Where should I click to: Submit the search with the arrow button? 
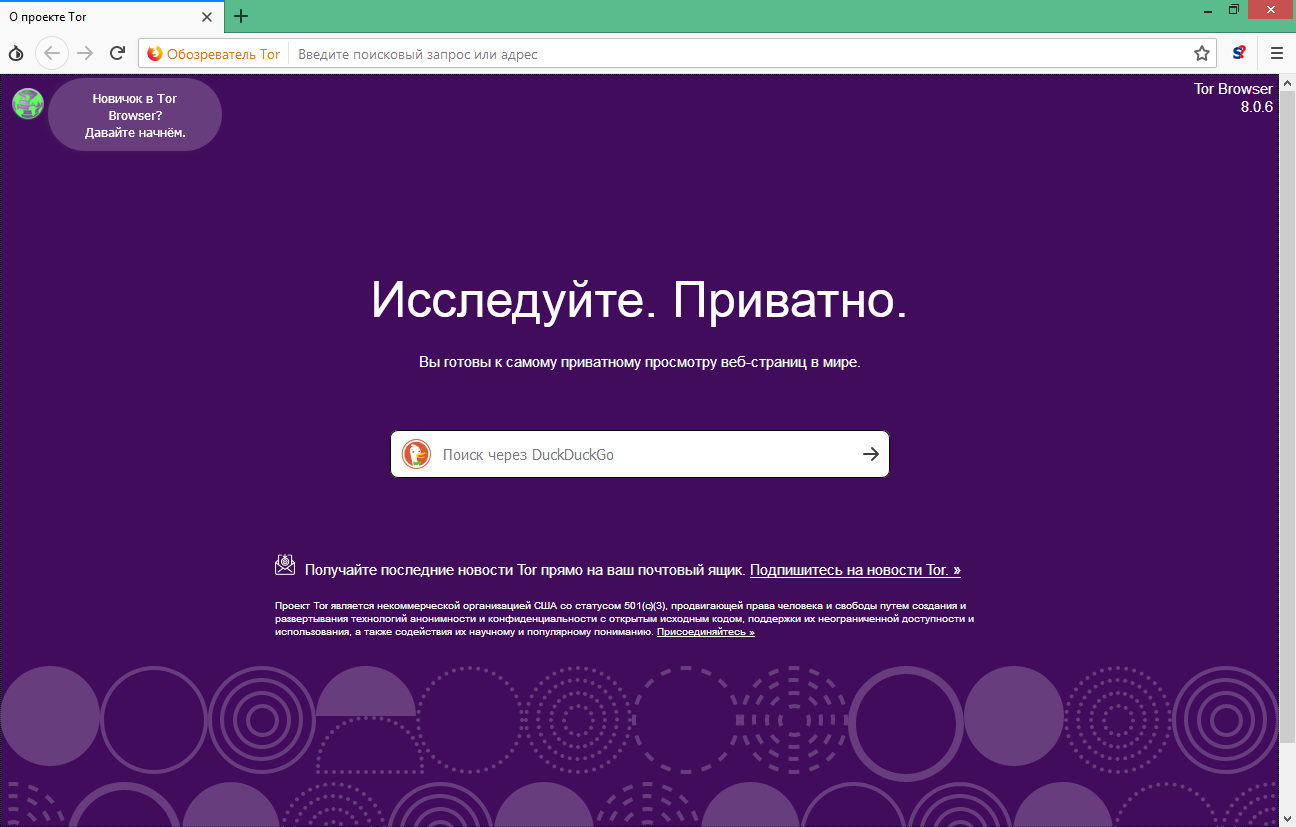pos(869,453)
